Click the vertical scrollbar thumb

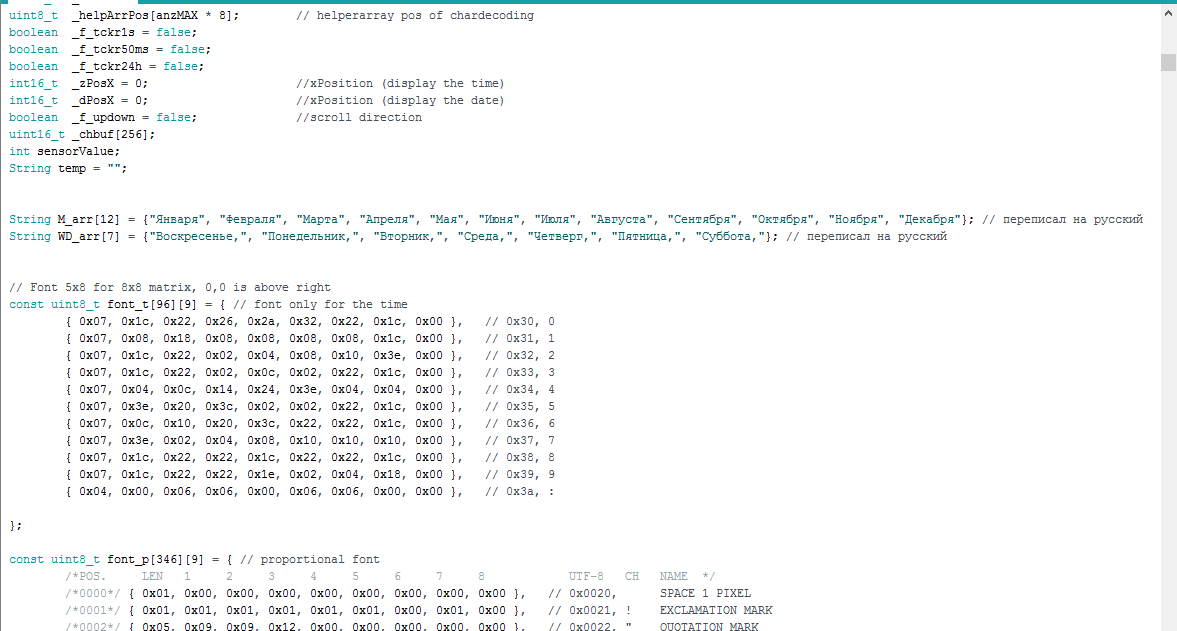click(x=1168, y=62)
